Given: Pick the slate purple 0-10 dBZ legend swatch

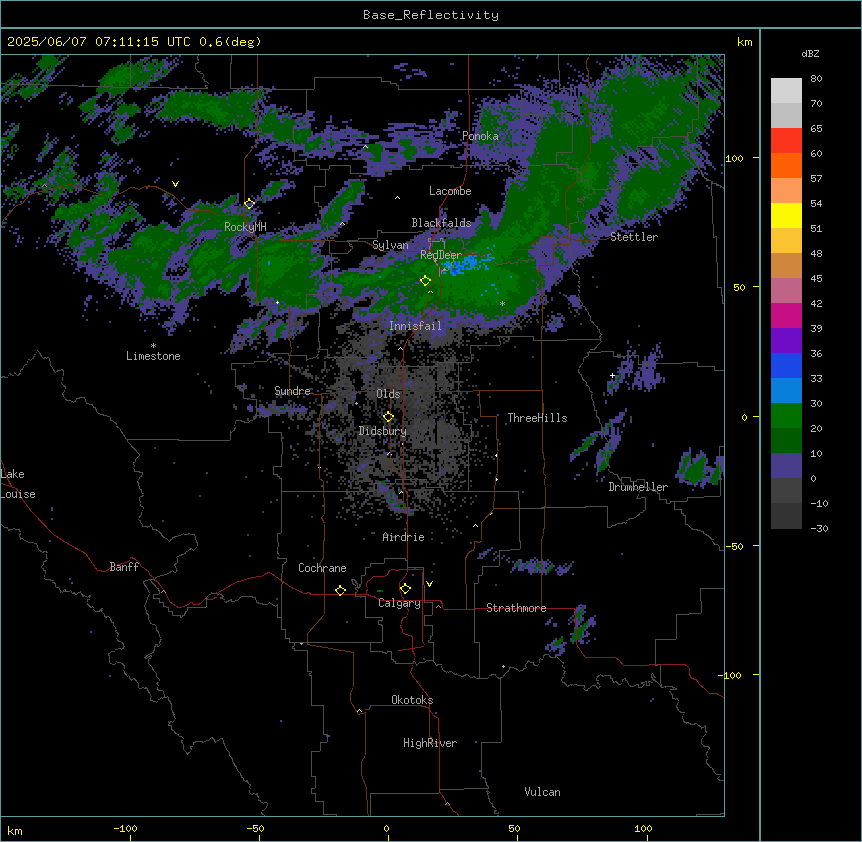Looking at the screenshot, I should click(786, 466).
